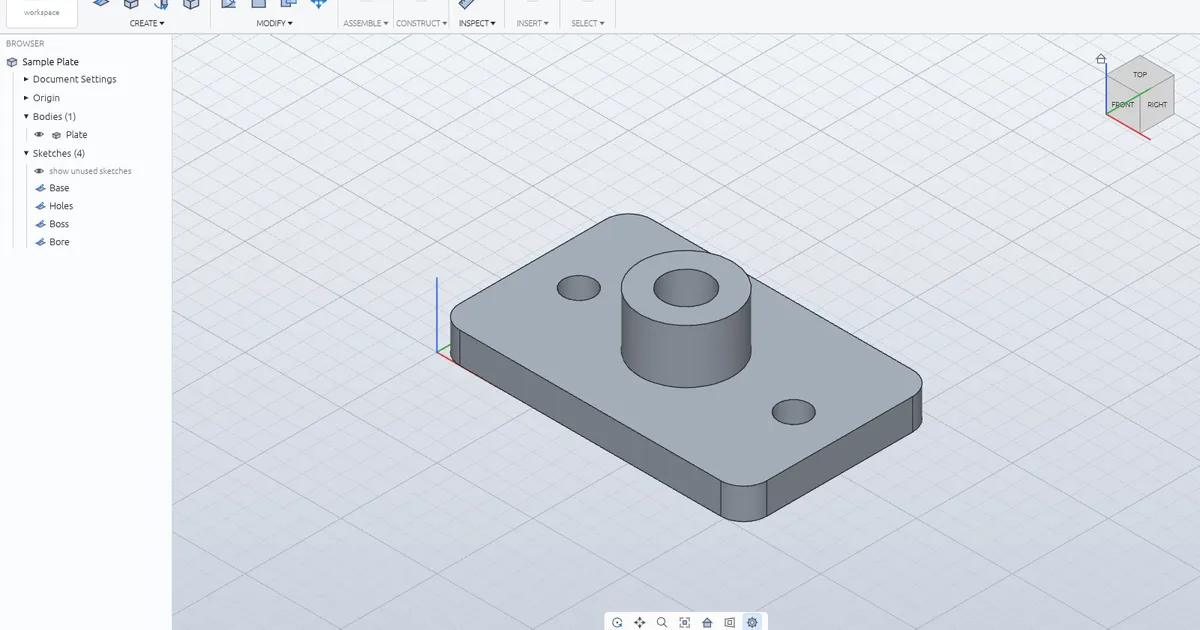1200x630 pixels.
Task: Select the cylindrical boss on the plate
Action: click(685, 345)
